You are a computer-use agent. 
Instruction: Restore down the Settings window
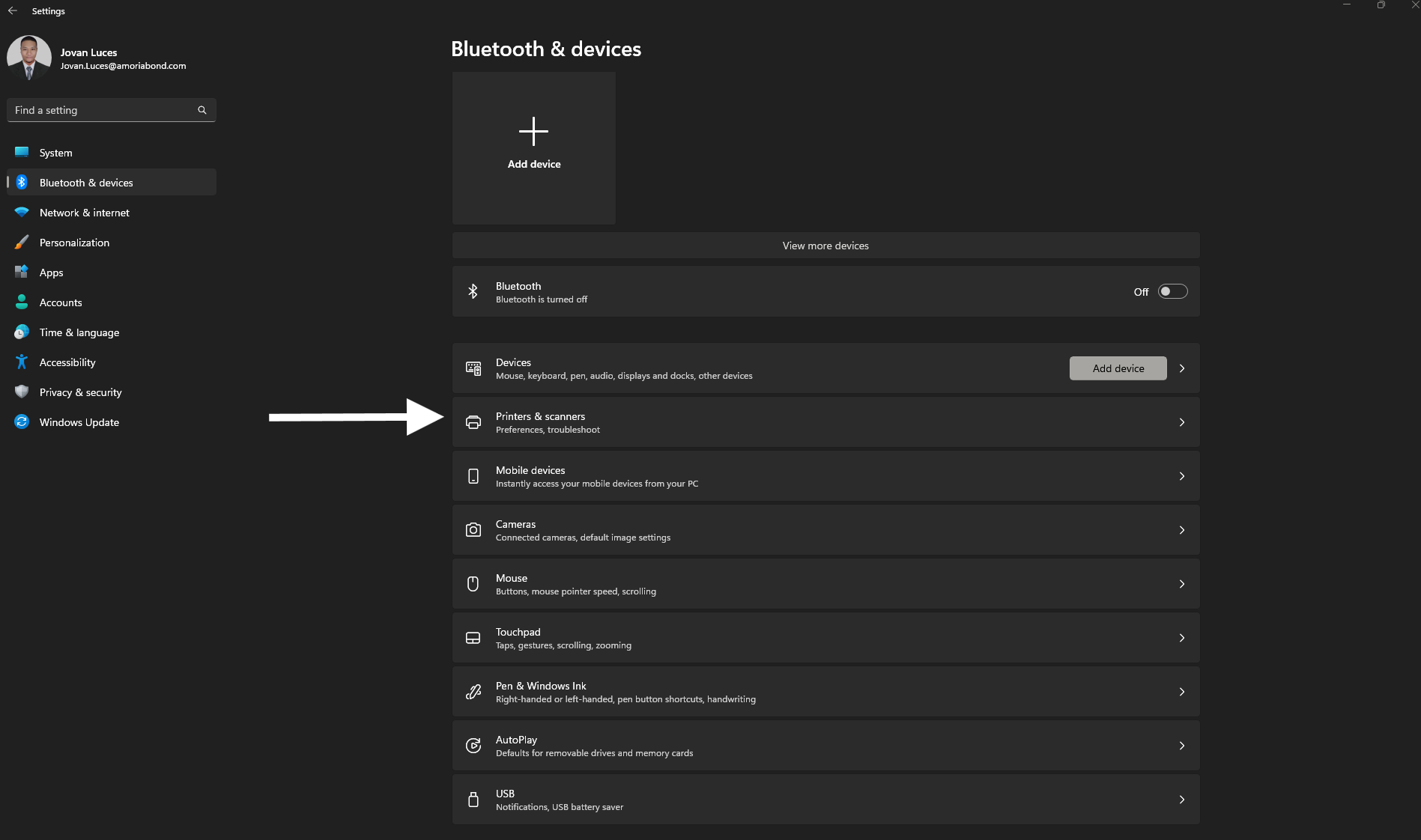(1381, 4)
